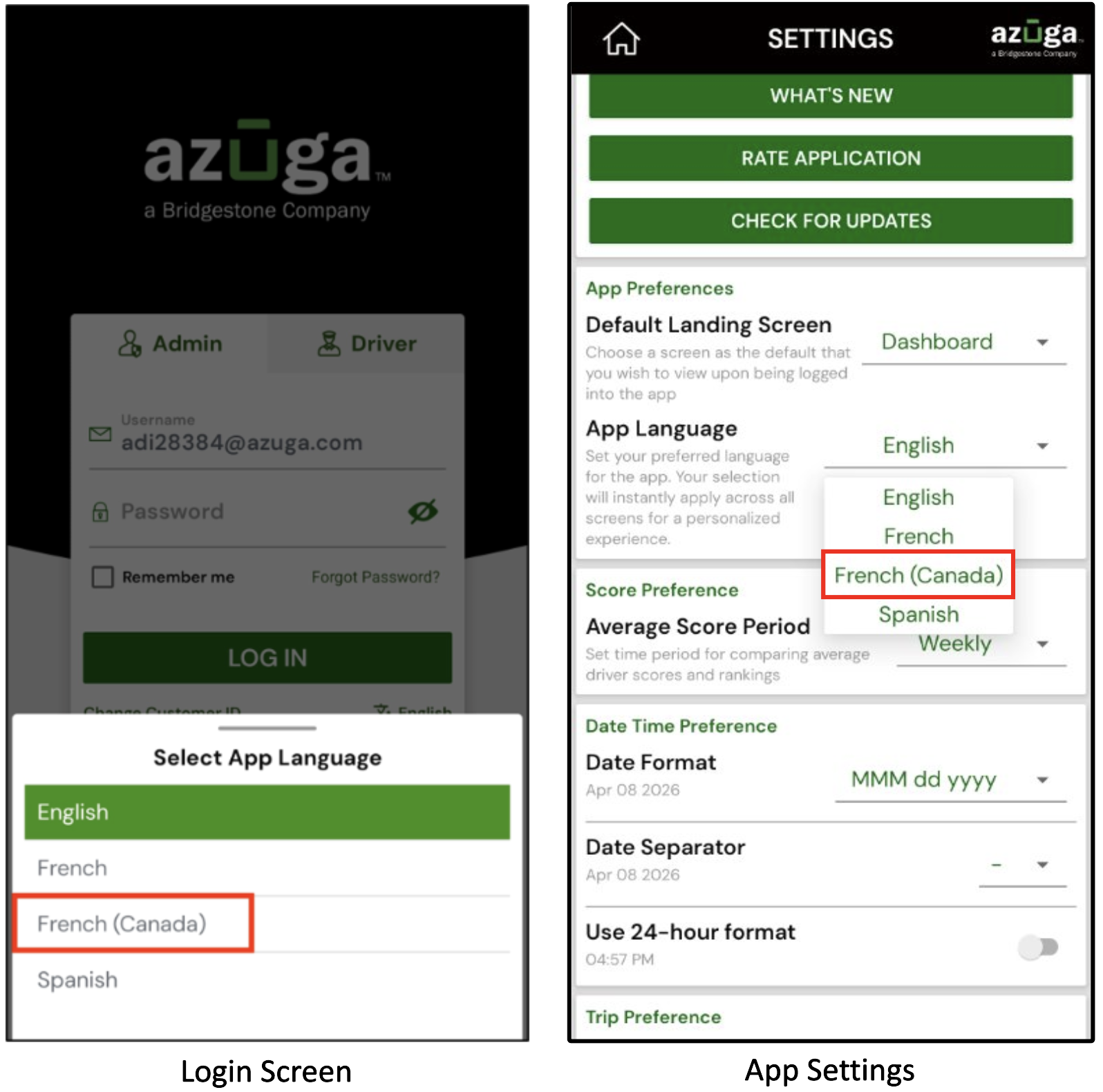
Task: Open the Forgot Password link
Action: point(375,577)
